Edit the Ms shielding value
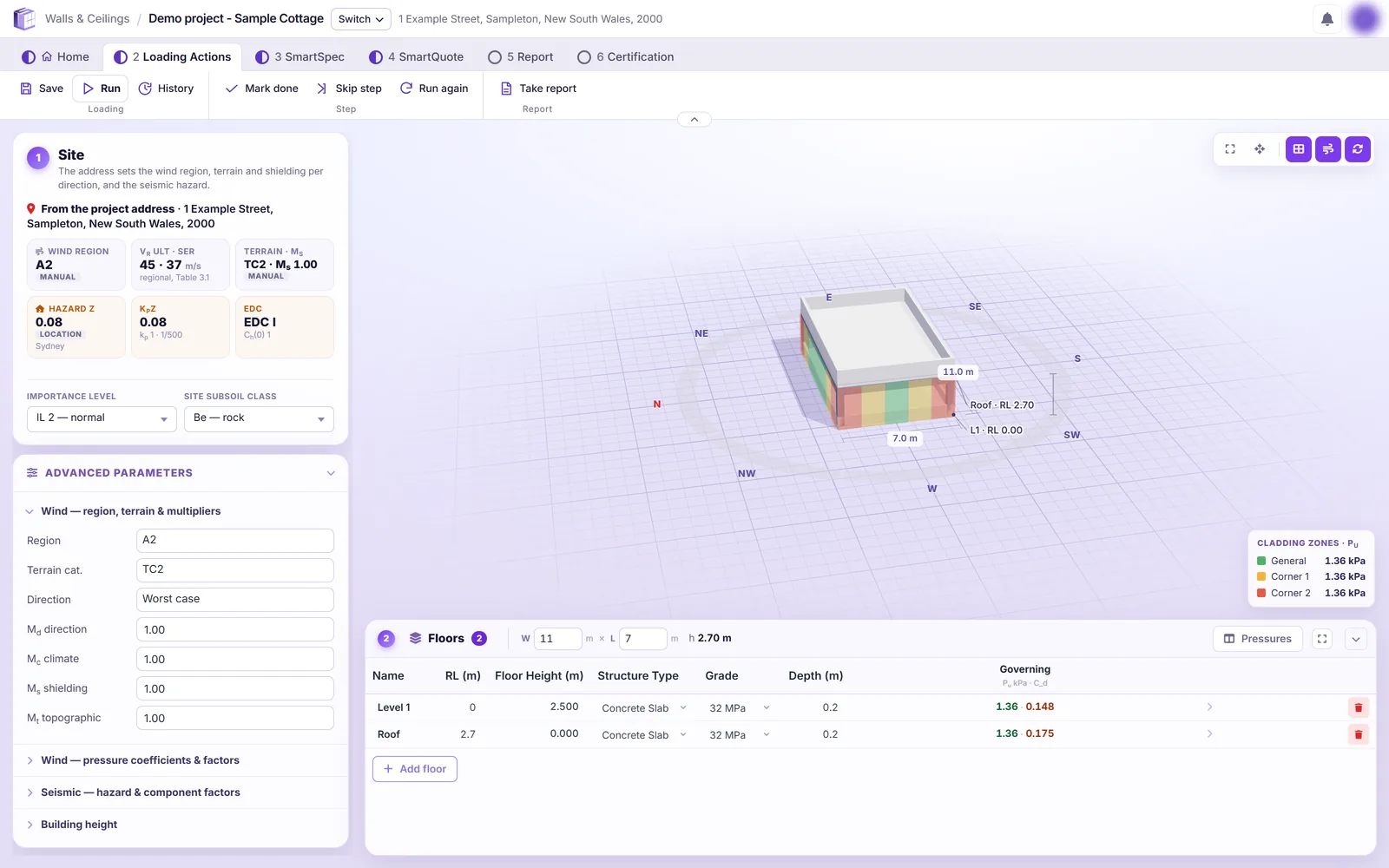Screen dimensions: 1389x868 coord(235,688)
